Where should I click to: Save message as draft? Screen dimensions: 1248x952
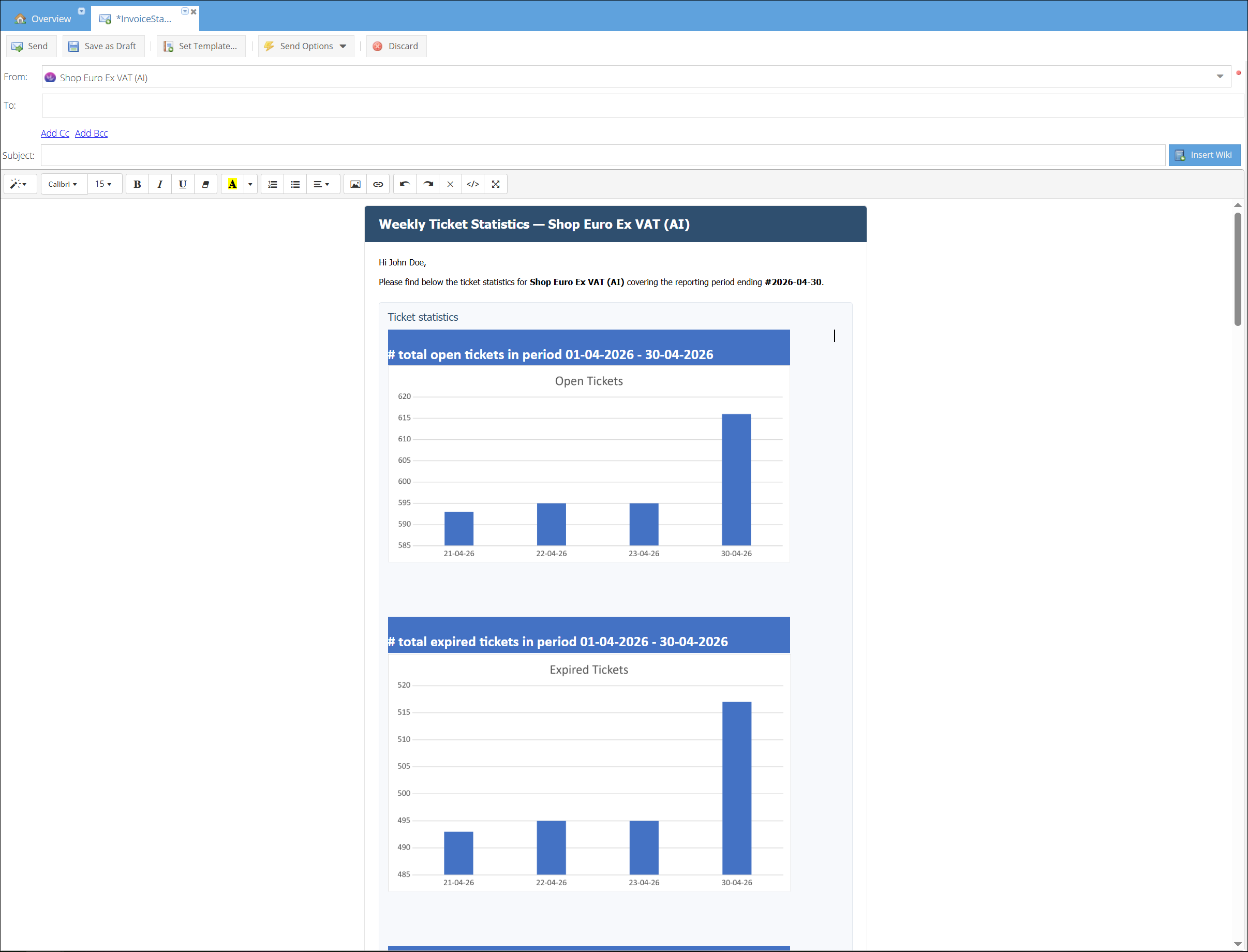(x=103, y=46)
